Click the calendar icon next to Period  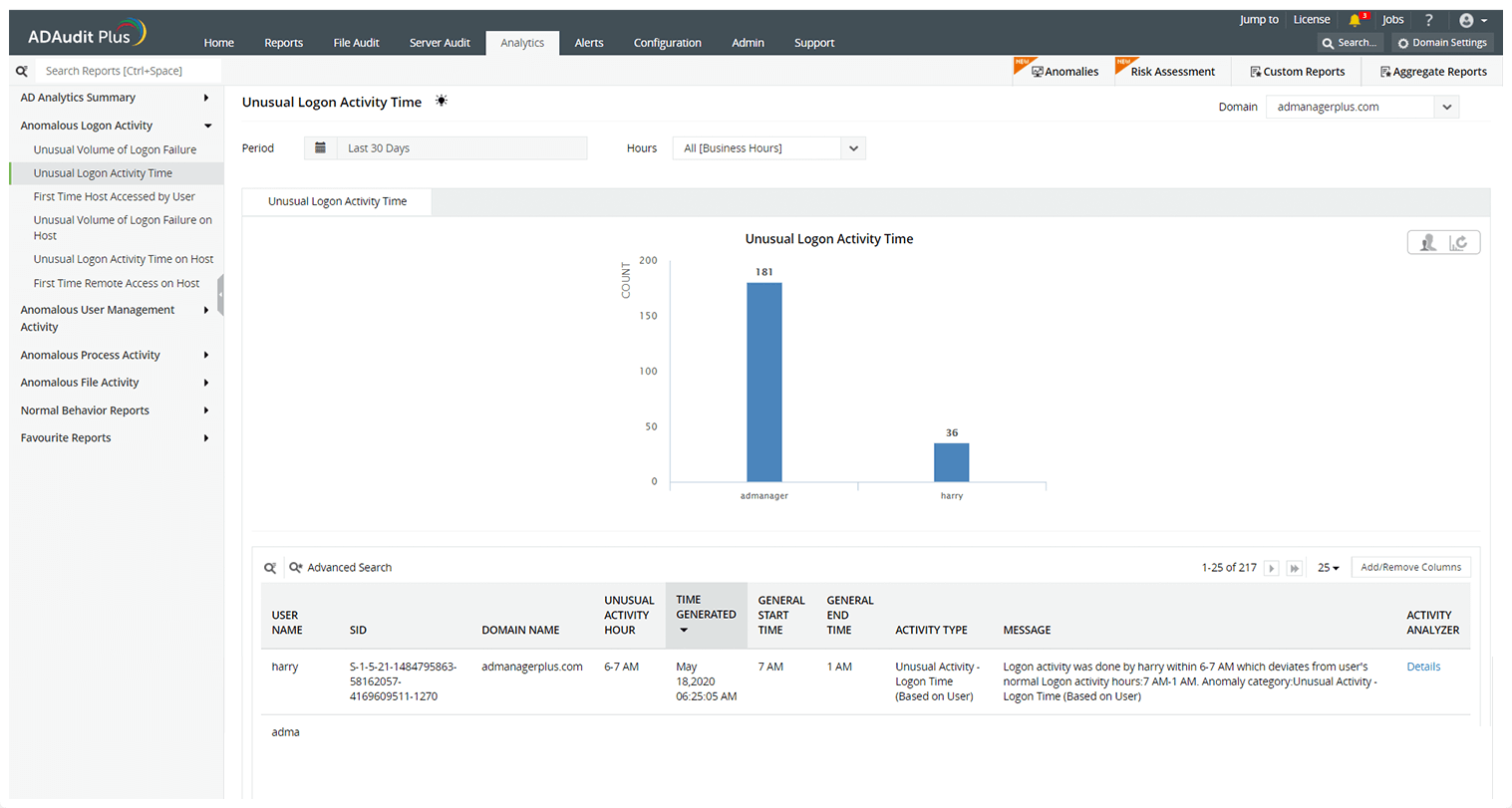tap(320, 146)
